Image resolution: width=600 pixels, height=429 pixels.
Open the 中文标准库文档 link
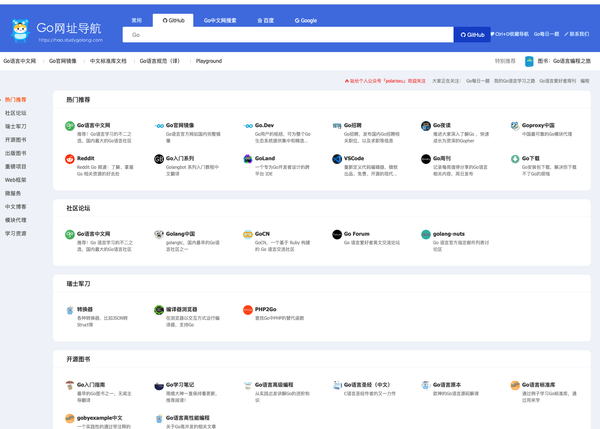coord(108,61)
